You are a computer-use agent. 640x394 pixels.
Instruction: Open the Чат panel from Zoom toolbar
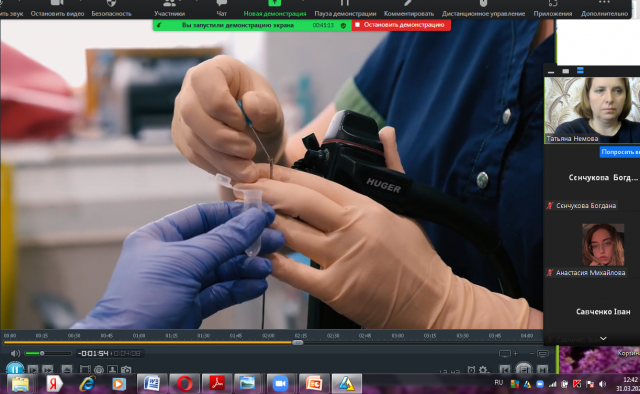coord(221,9)
